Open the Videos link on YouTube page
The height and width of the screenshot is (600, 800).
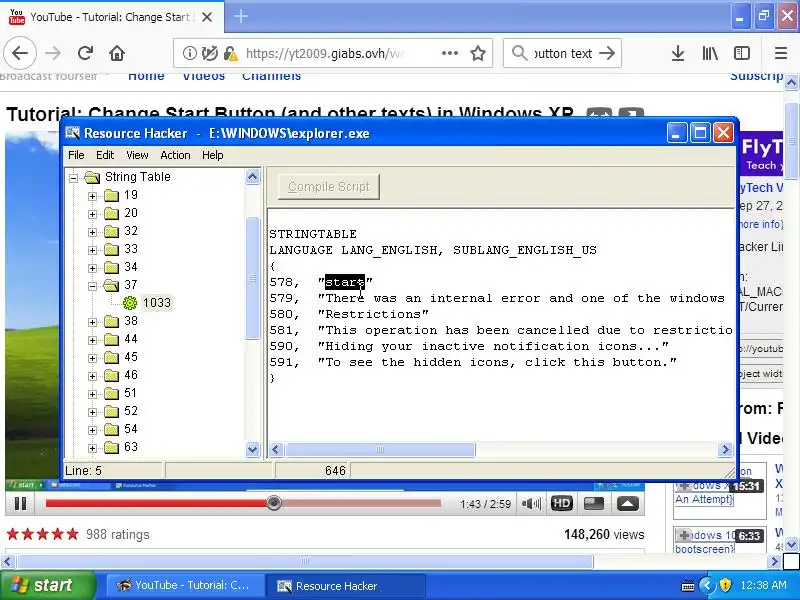pyautogui.click(x=204, y=76)
